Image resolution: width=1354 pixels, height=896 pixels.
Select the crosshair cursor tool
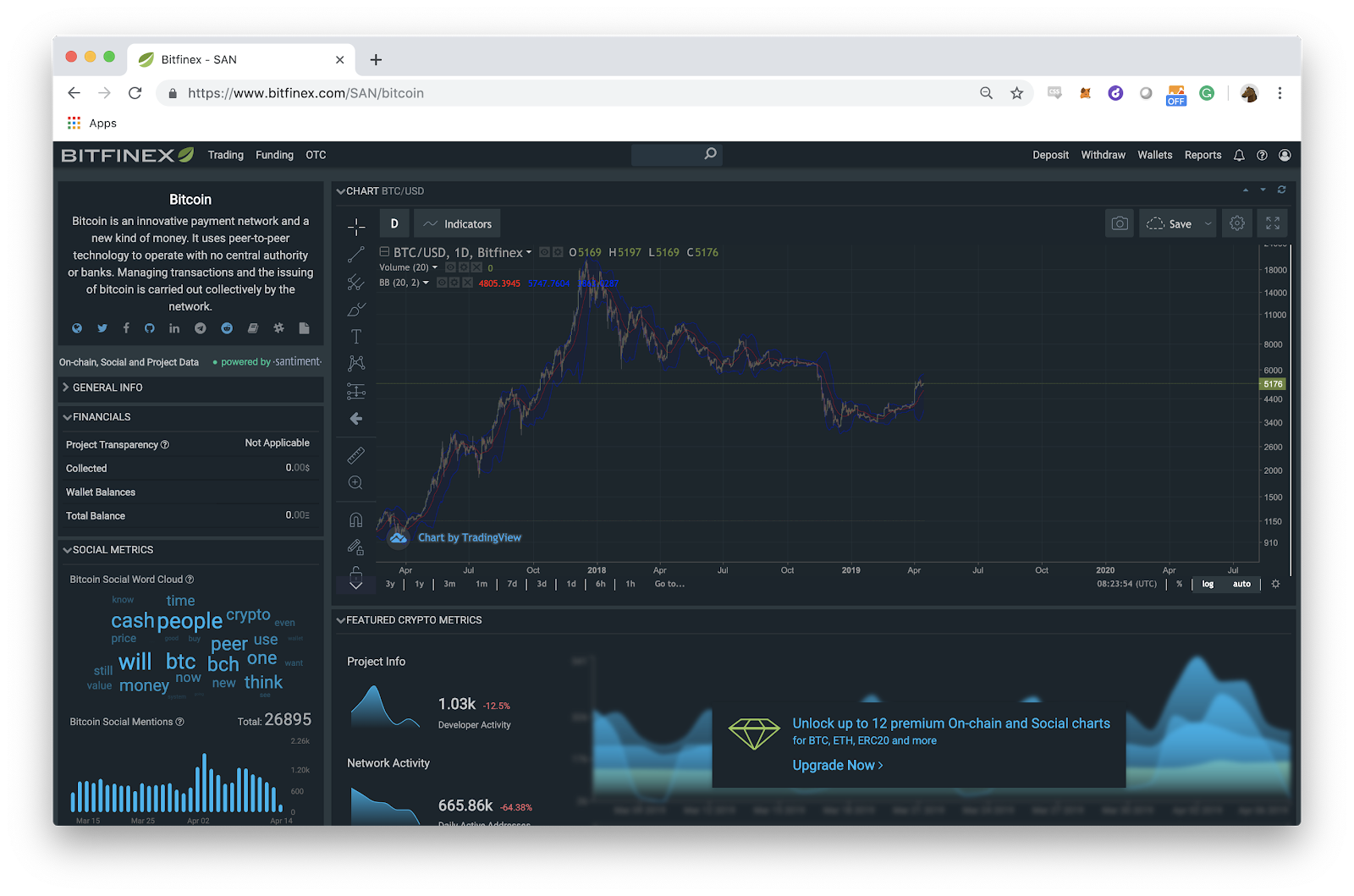coord(355,225)
